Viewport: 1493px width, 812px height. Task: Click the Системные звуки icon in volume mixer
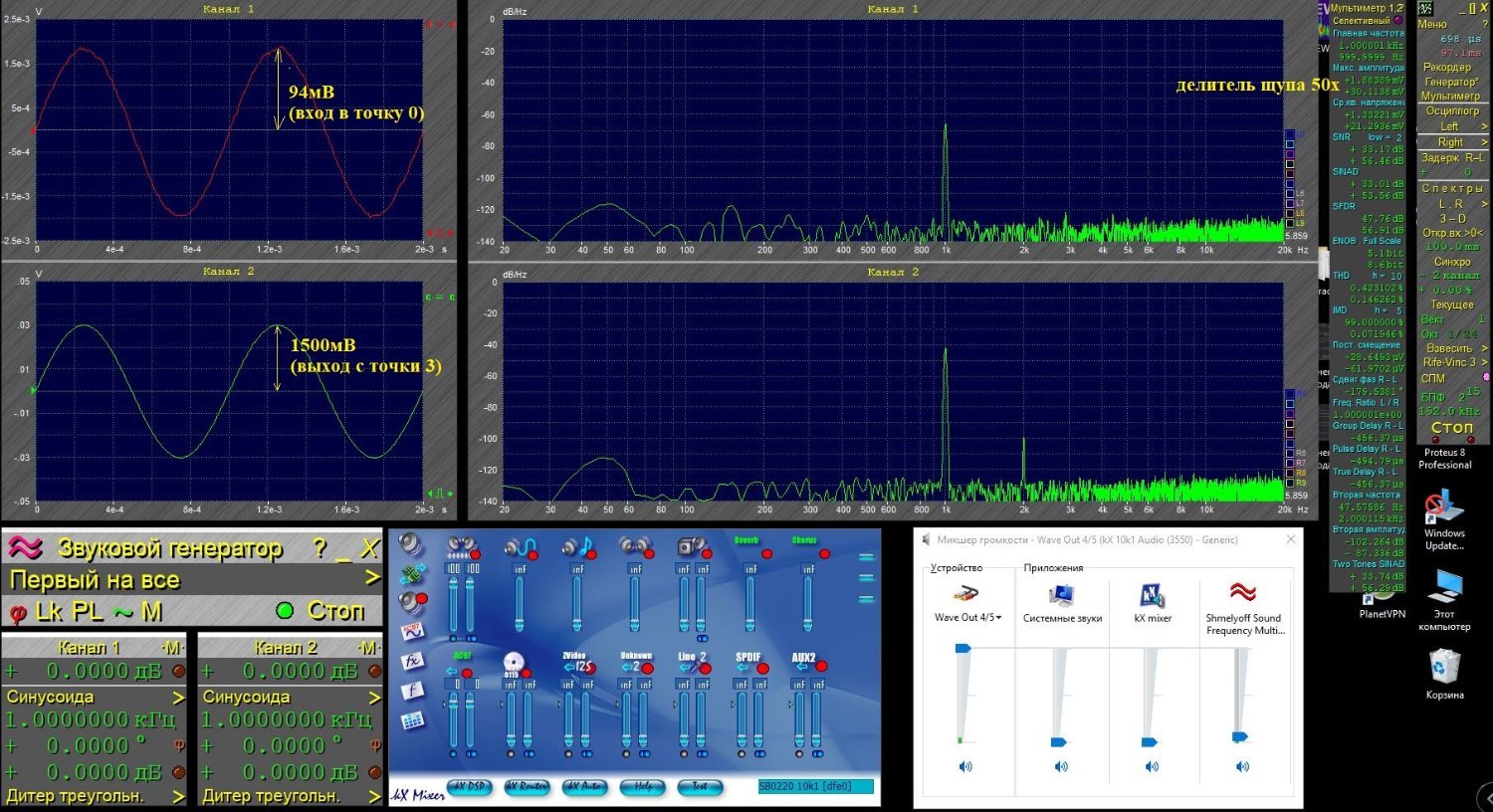pyautogui.click(x=1061, y=594)
